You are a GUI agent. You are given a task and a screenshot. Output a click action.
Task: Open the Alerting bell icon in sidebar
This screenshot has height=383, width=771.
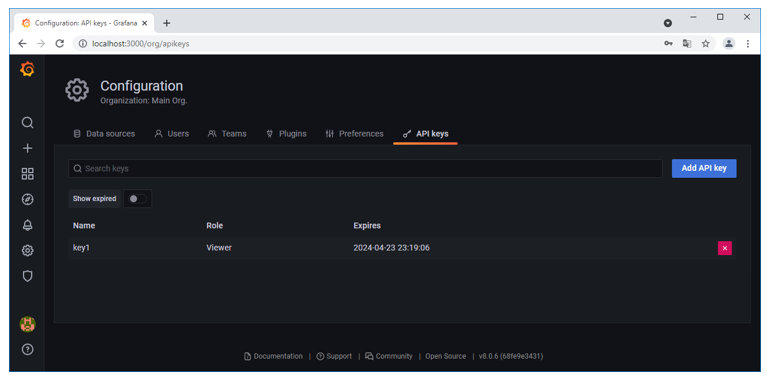(x=28, y=225)
